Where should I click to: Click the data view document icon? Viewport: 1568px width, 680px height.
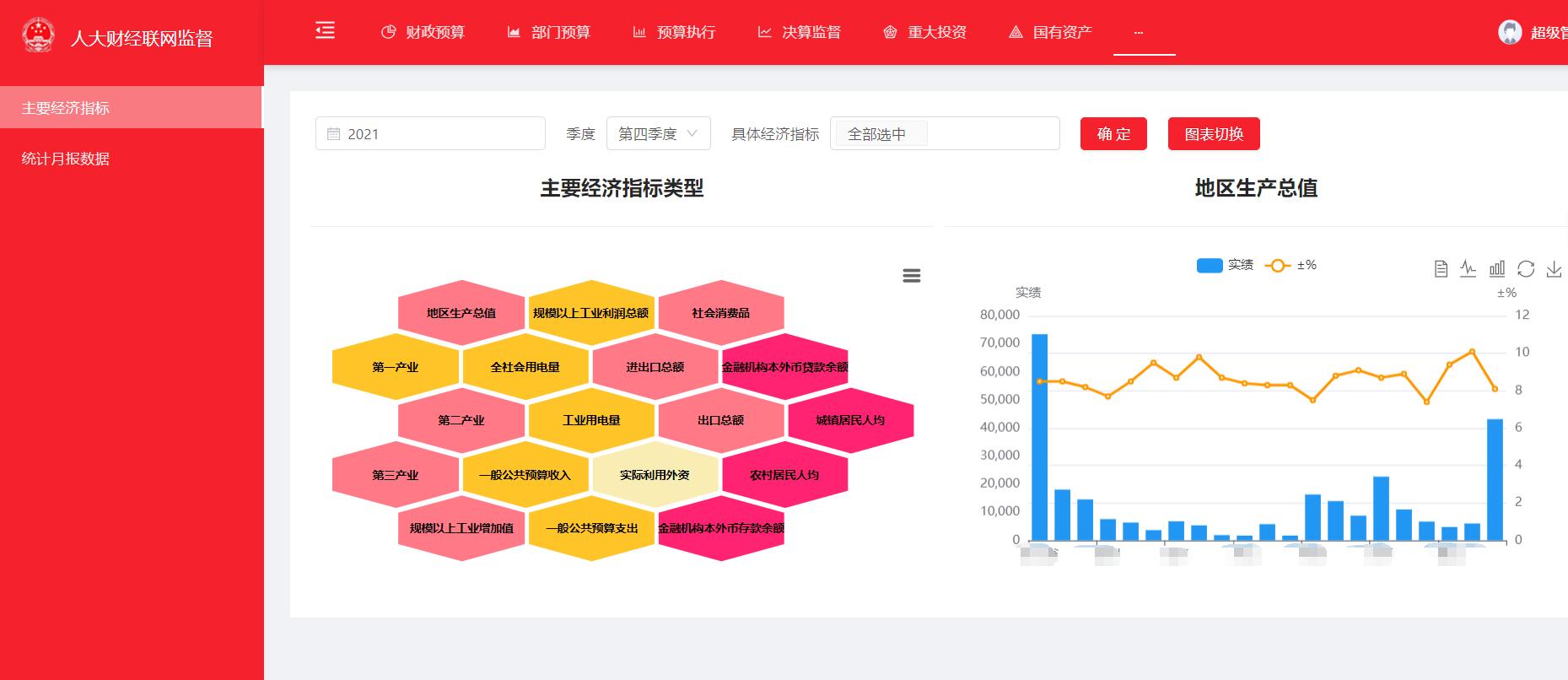point(1441,269)
